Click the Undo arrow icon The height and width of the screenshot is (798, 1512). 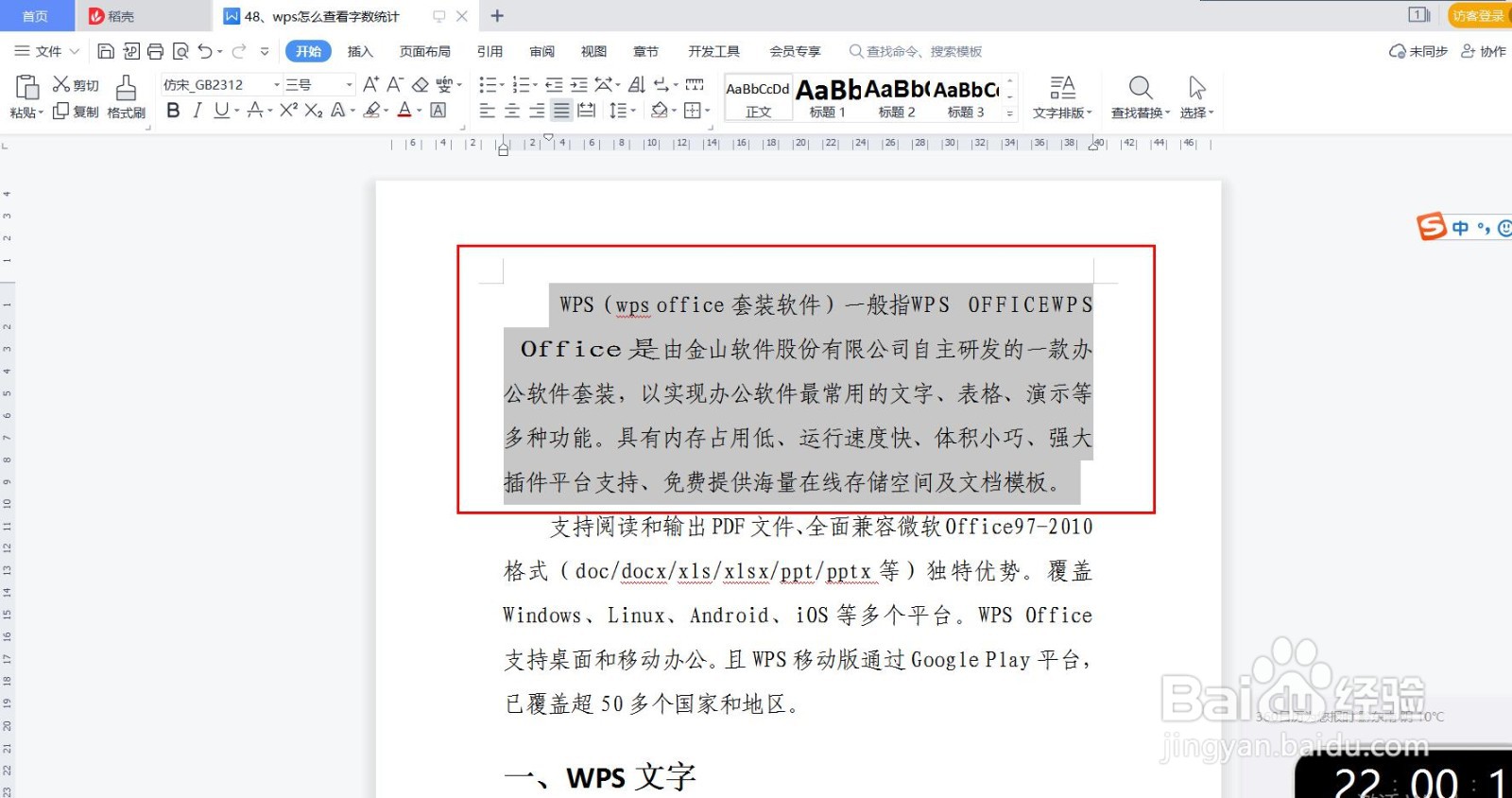click(205, 51)
